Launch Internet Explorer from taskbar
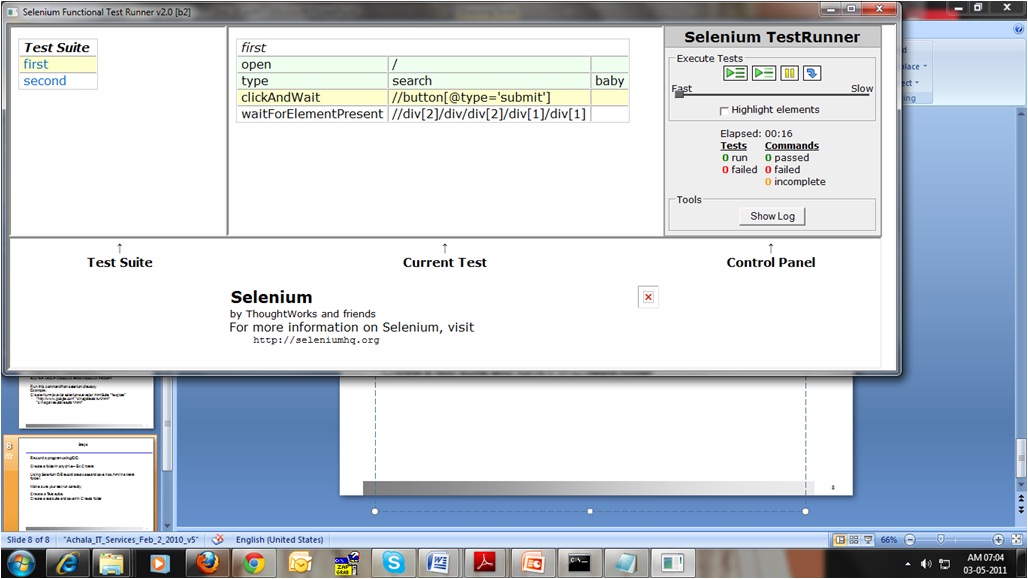The width and height of the screenshot is (1028, 579). coord(68,563)
